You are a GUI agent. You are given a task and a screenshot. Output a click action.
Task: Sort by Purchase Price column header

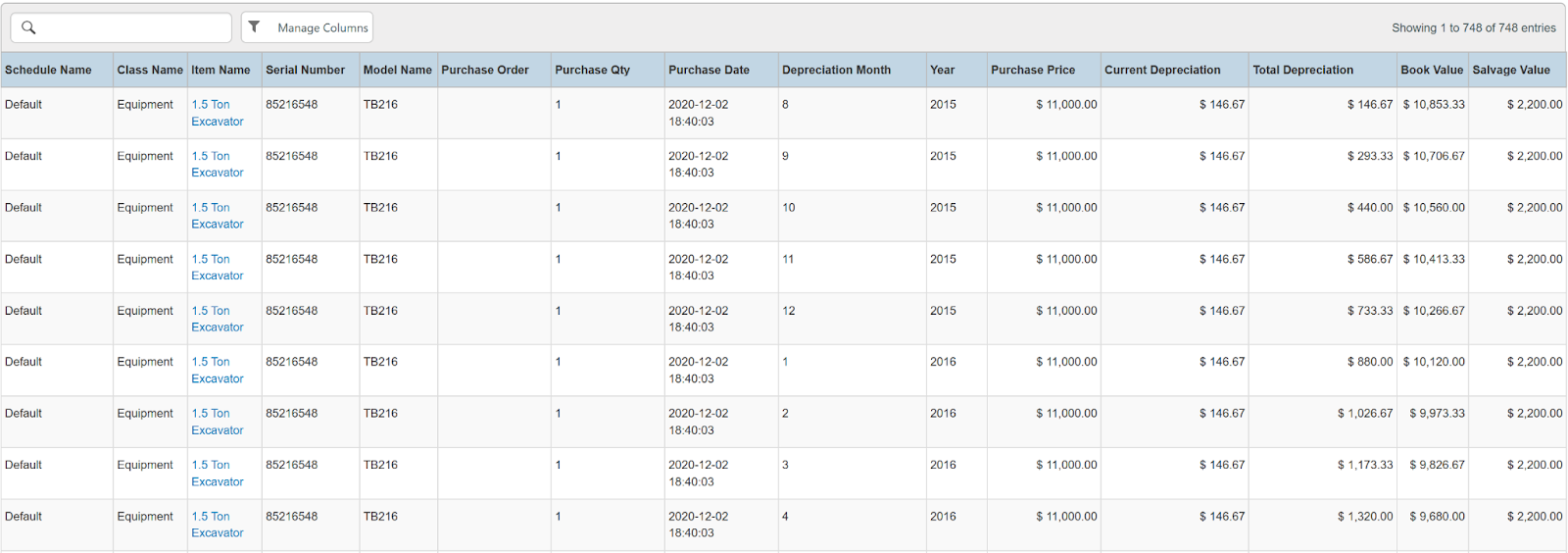[1032, 70]
